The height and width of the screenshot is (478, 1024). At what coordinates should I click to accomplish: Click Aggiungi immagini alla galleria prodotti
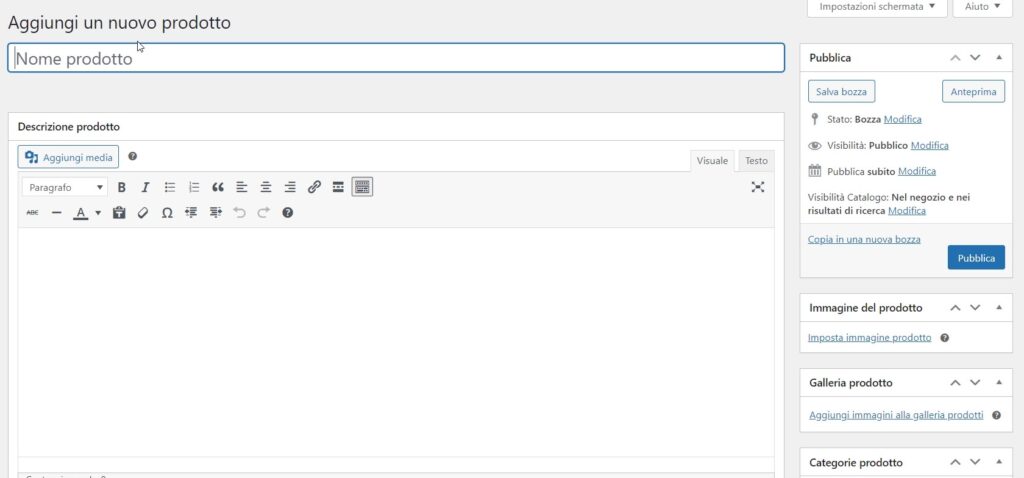pos(896,415)
